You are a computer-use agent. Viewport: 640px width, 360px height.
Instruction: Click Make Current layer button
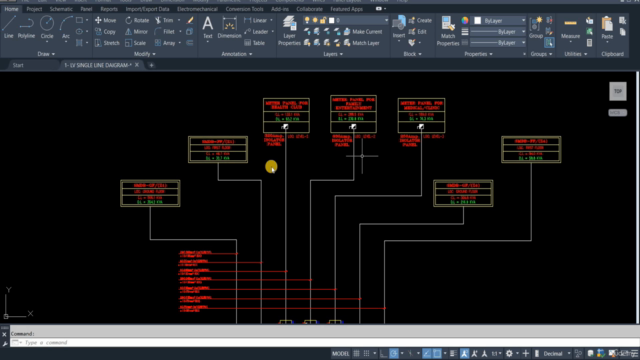(363, 31)
